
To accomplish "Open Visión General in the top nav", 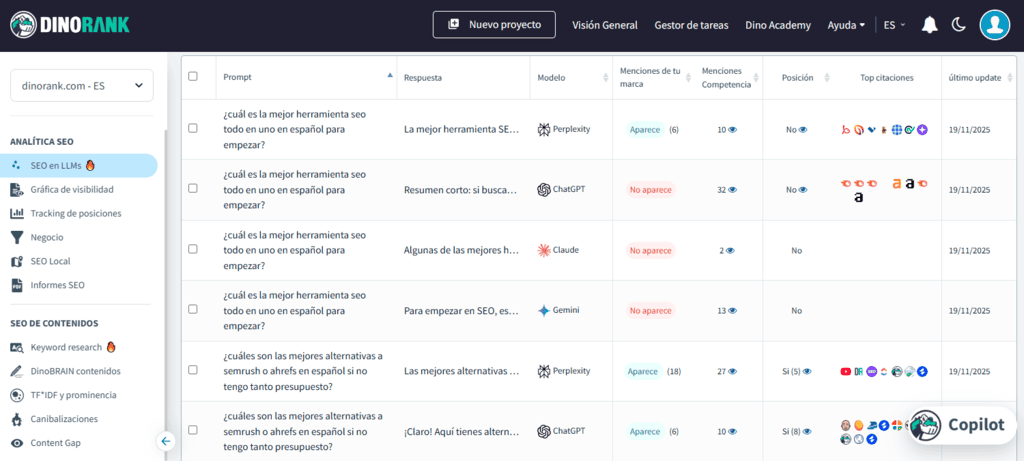I will 605,25.
